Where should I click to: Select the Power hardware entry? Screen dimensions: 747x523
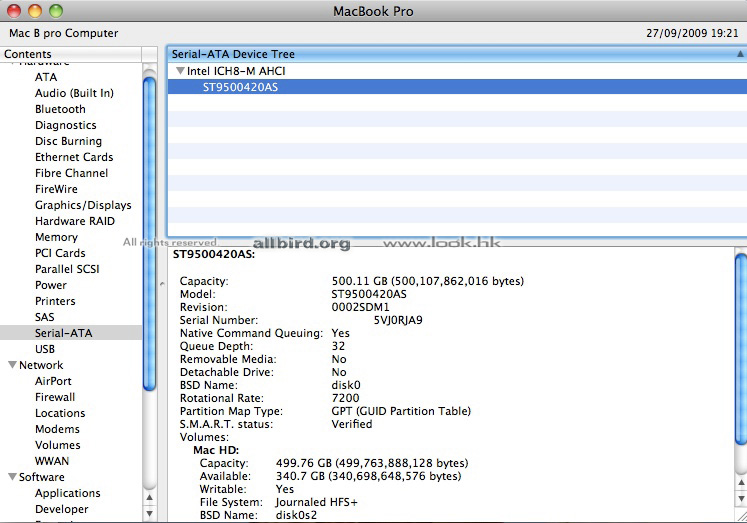pos(51,285)
